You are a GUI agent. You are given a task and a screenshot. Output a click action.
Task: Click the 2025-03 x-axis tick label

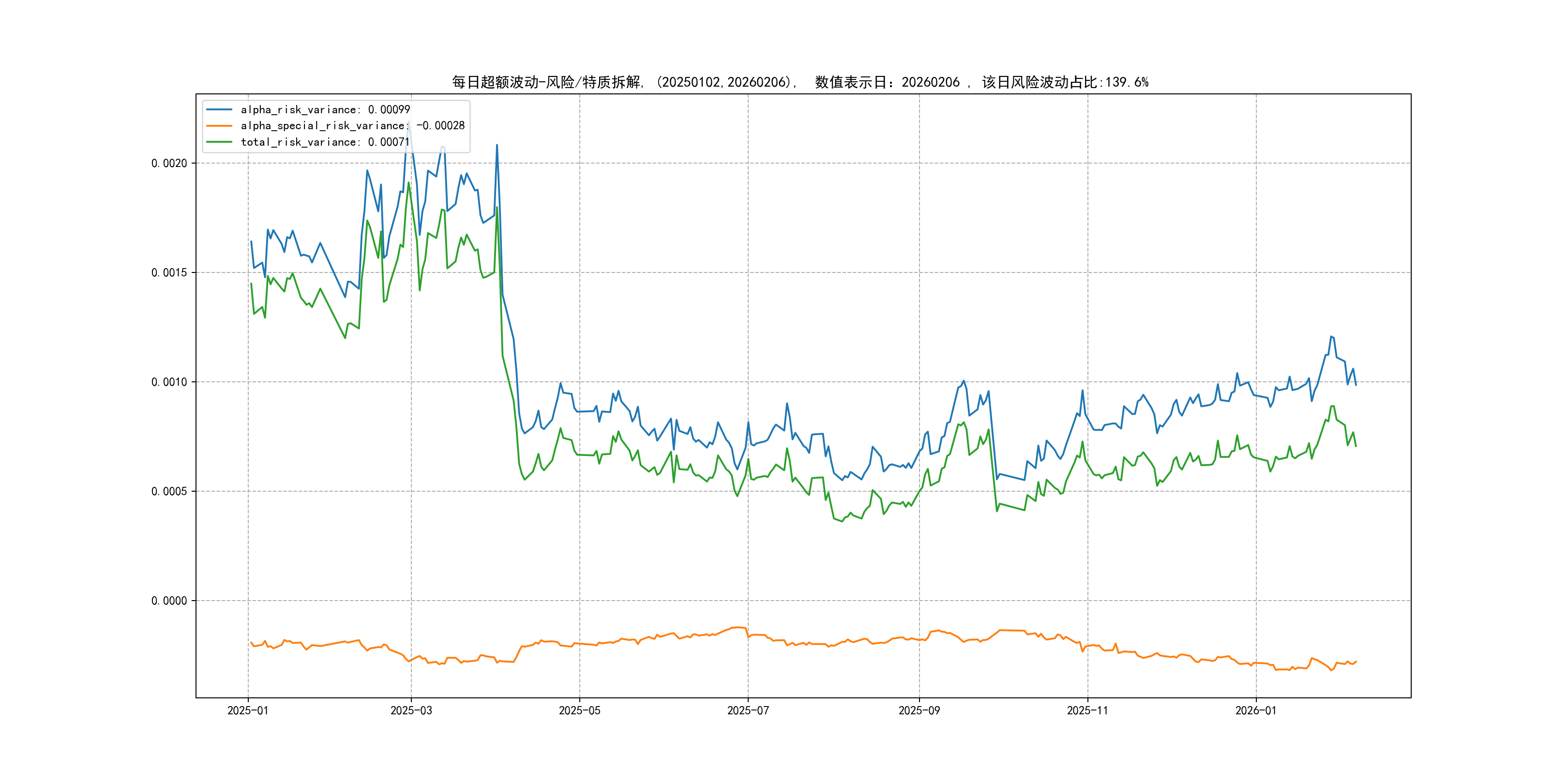click(x=411, y=710)
